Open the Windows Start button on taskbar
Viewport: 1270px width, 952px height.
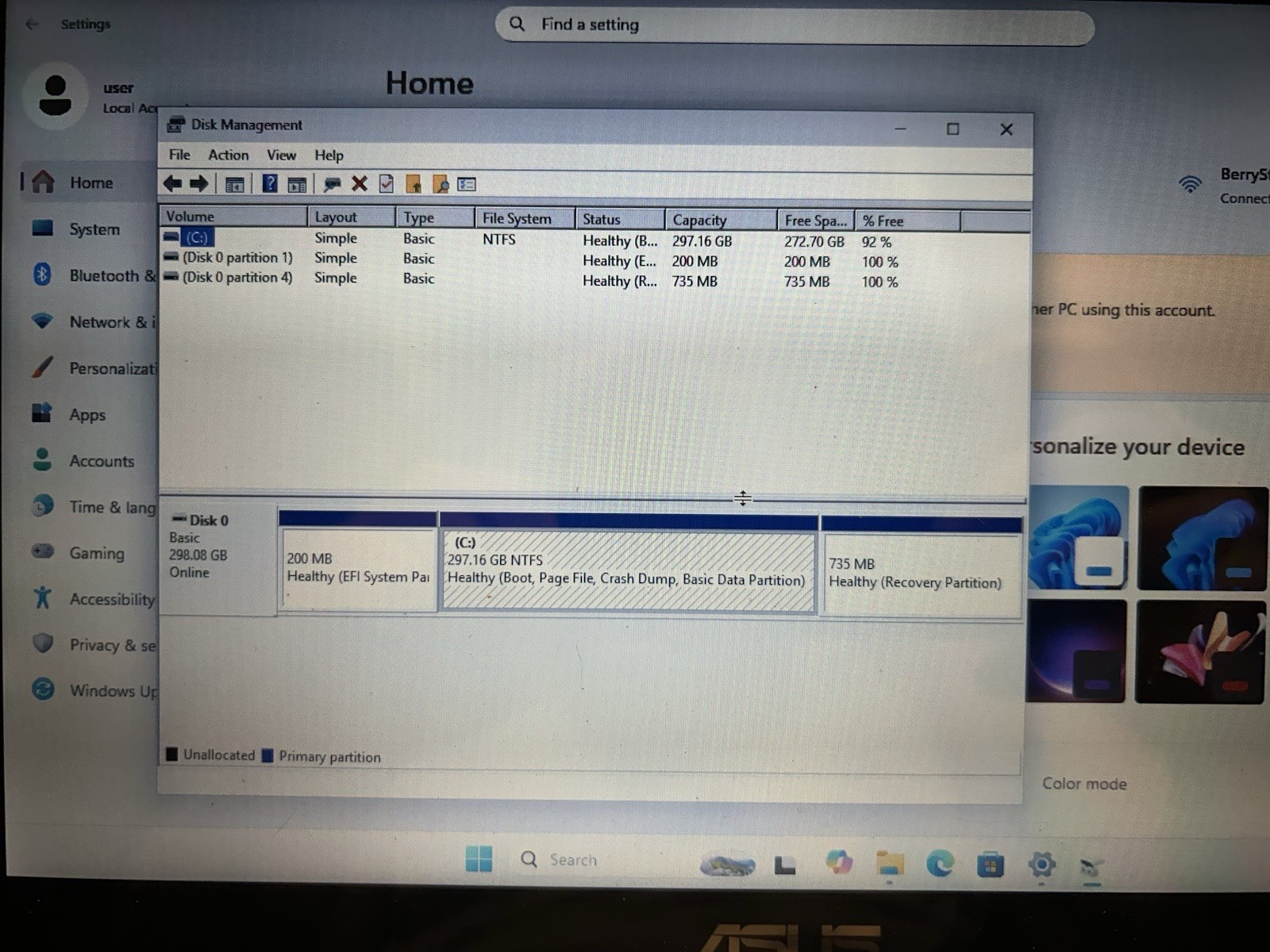click(479, 858)
